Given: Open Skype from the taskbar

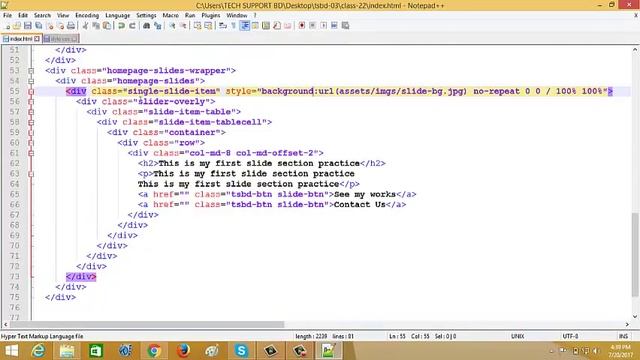Looking at the screenshot, I should 241,351.
